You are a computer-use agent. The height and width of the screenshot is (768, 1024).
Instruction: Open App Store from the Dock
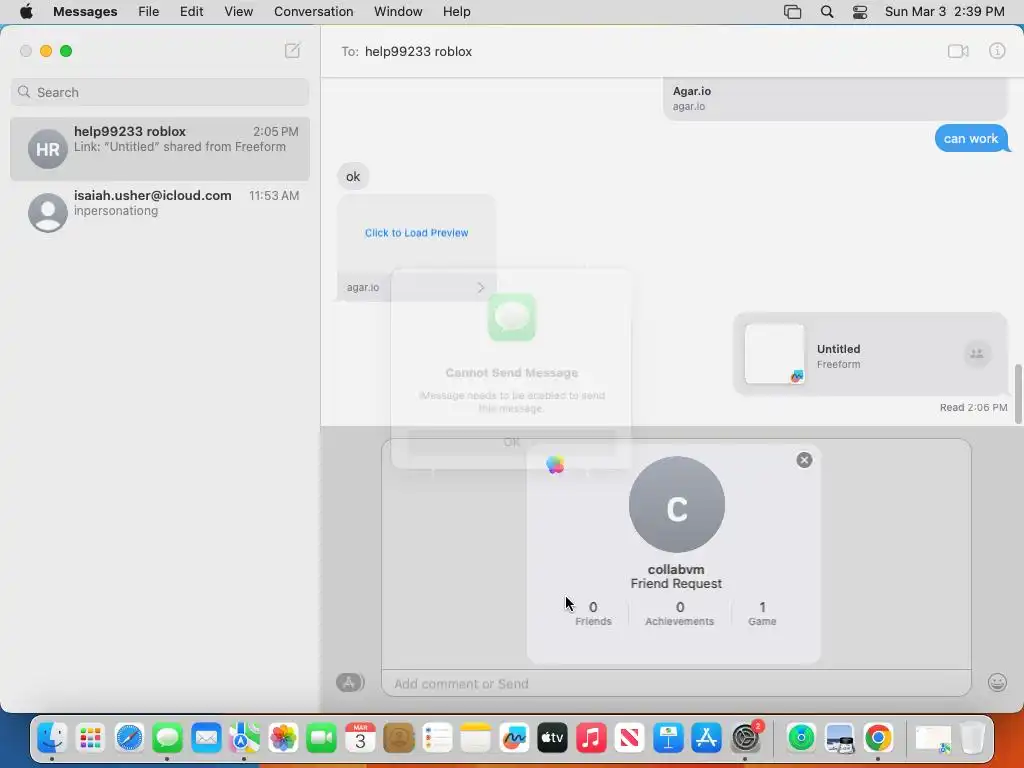[x=707, y=738]
